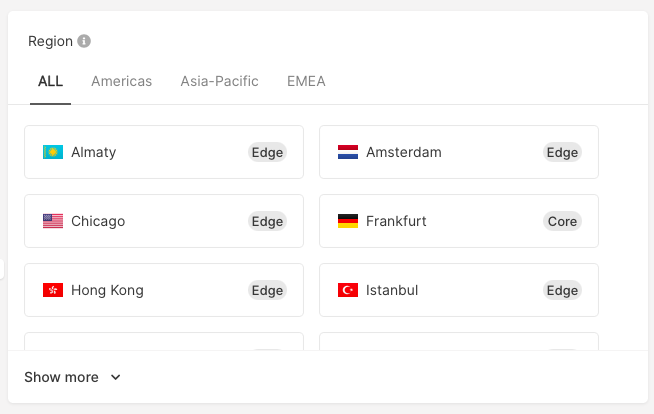The width and height of the screenshot is (654, 414).
Task: Choose the Frankfurt region option
Action: click(x=459, y=221)
